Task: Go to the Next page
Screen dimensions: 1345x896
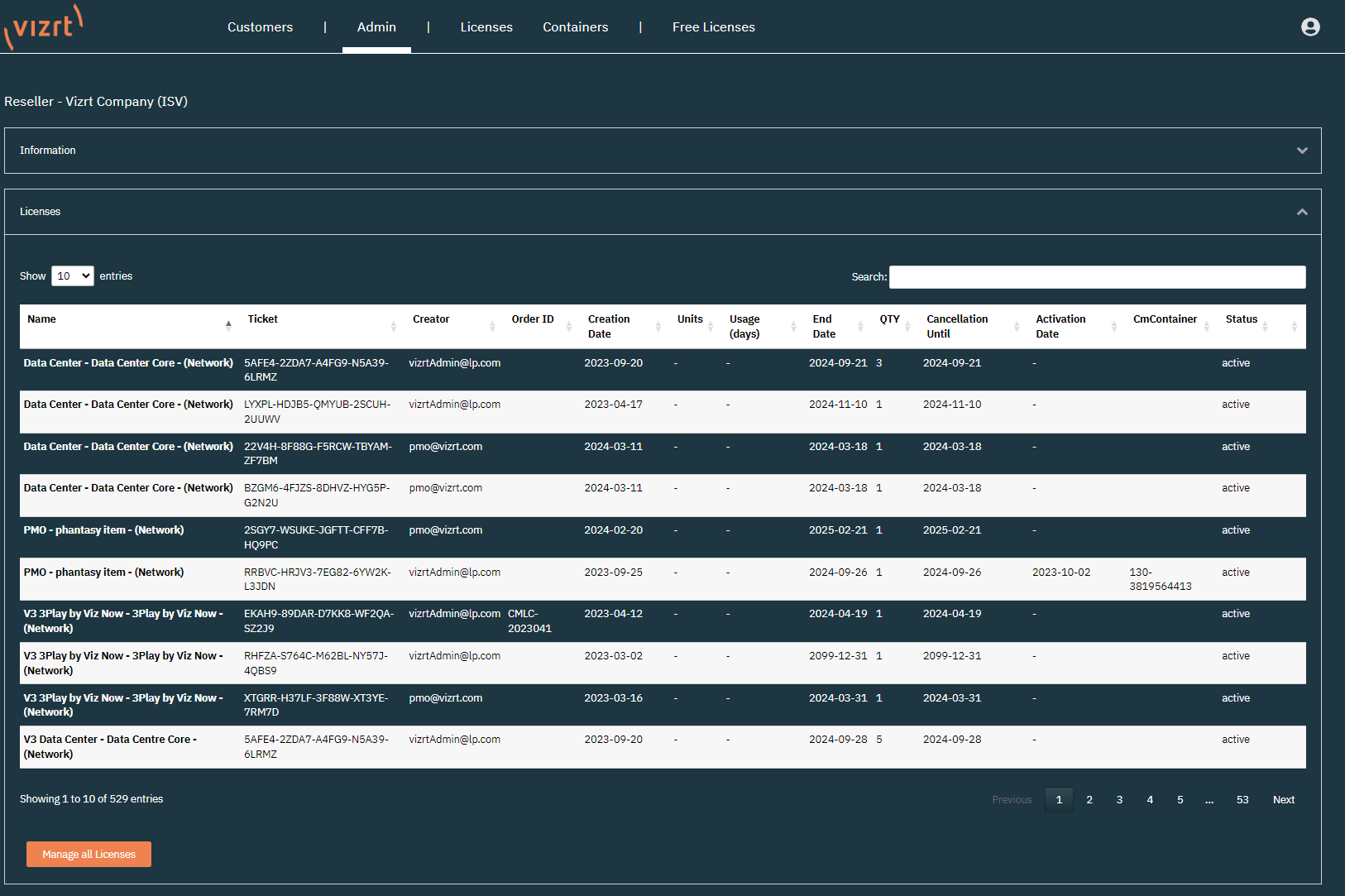Action: click(x=1283, y=800)
